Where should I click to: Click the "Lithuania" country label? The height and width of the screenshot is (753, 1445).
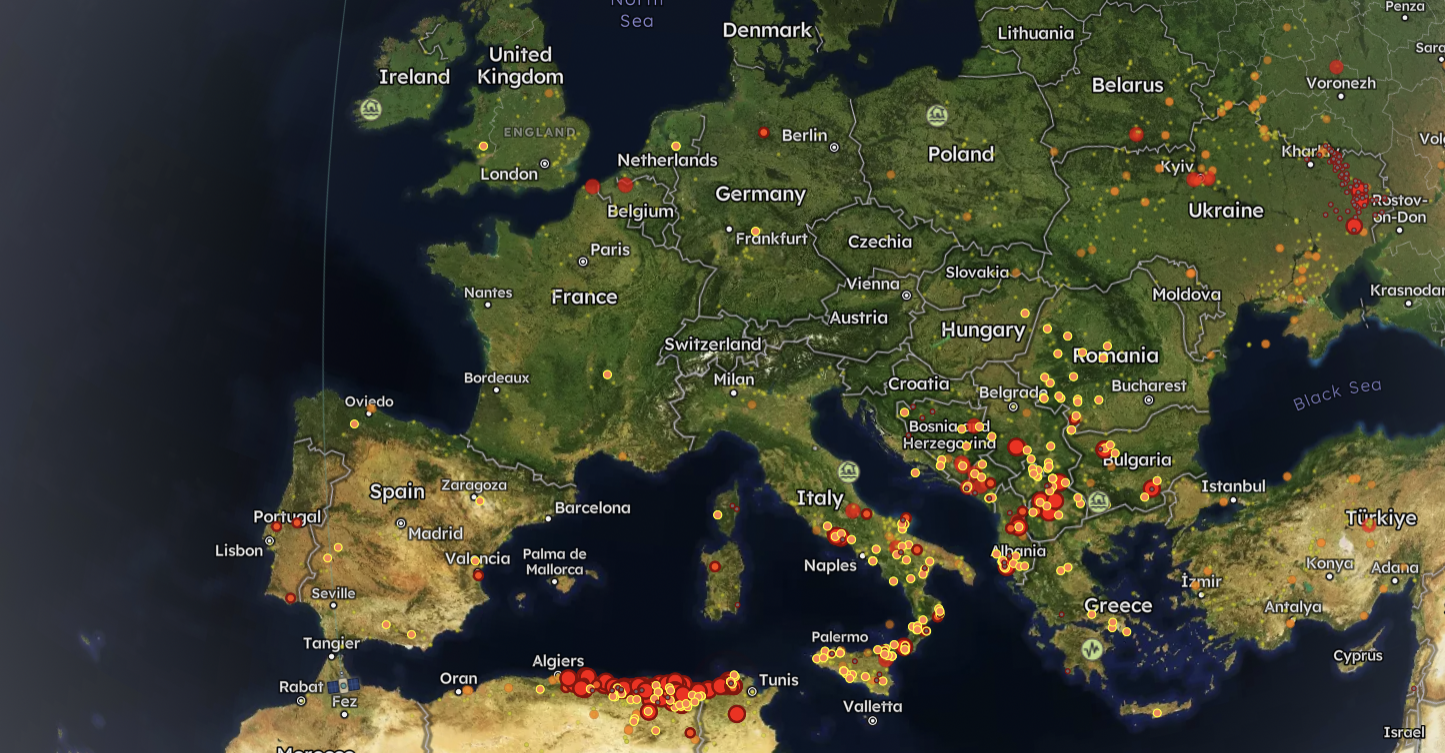[1036, 33]
